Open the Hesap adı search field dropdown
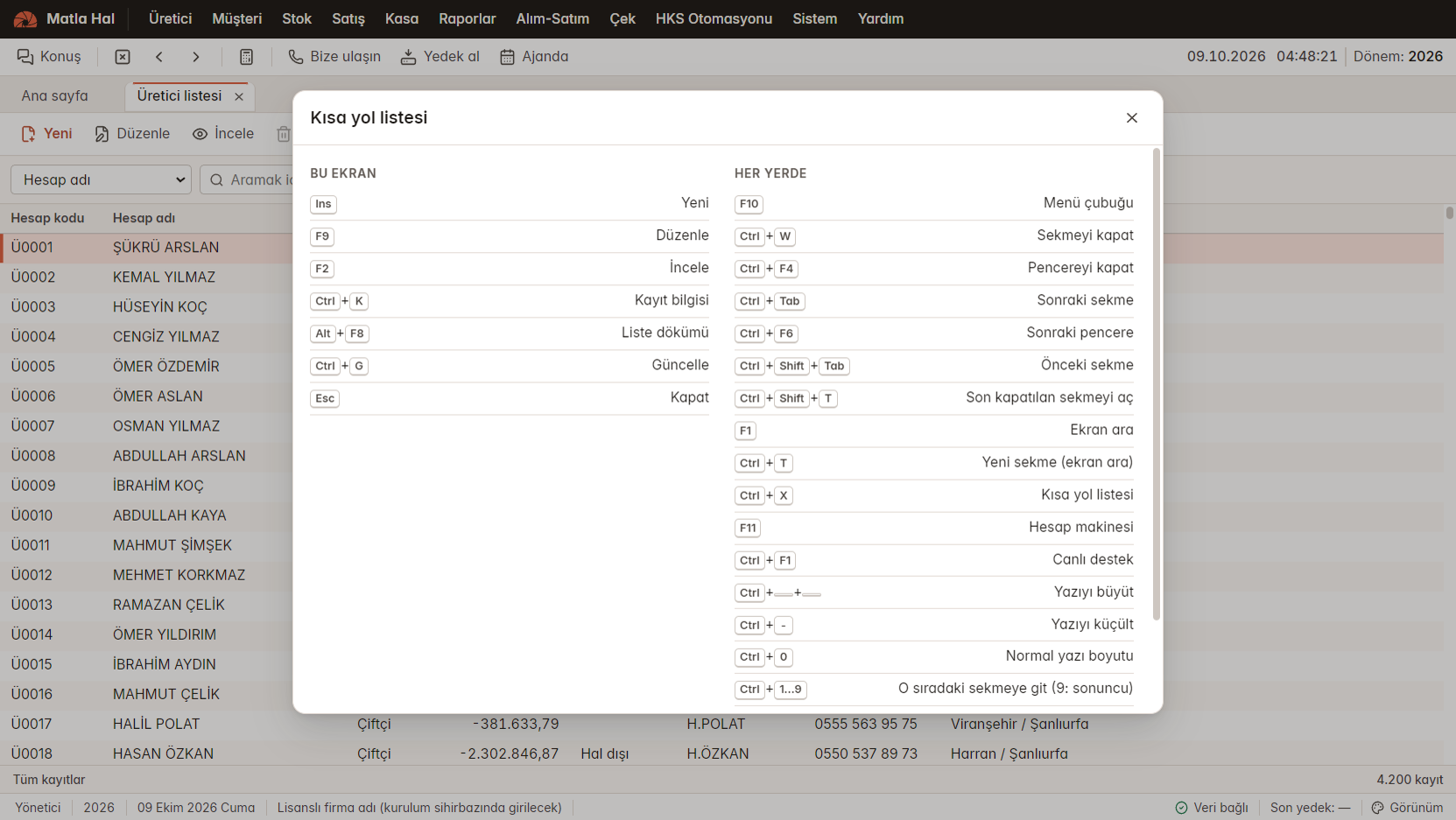The image size is (1456, 820). click(x=102, y=179)
